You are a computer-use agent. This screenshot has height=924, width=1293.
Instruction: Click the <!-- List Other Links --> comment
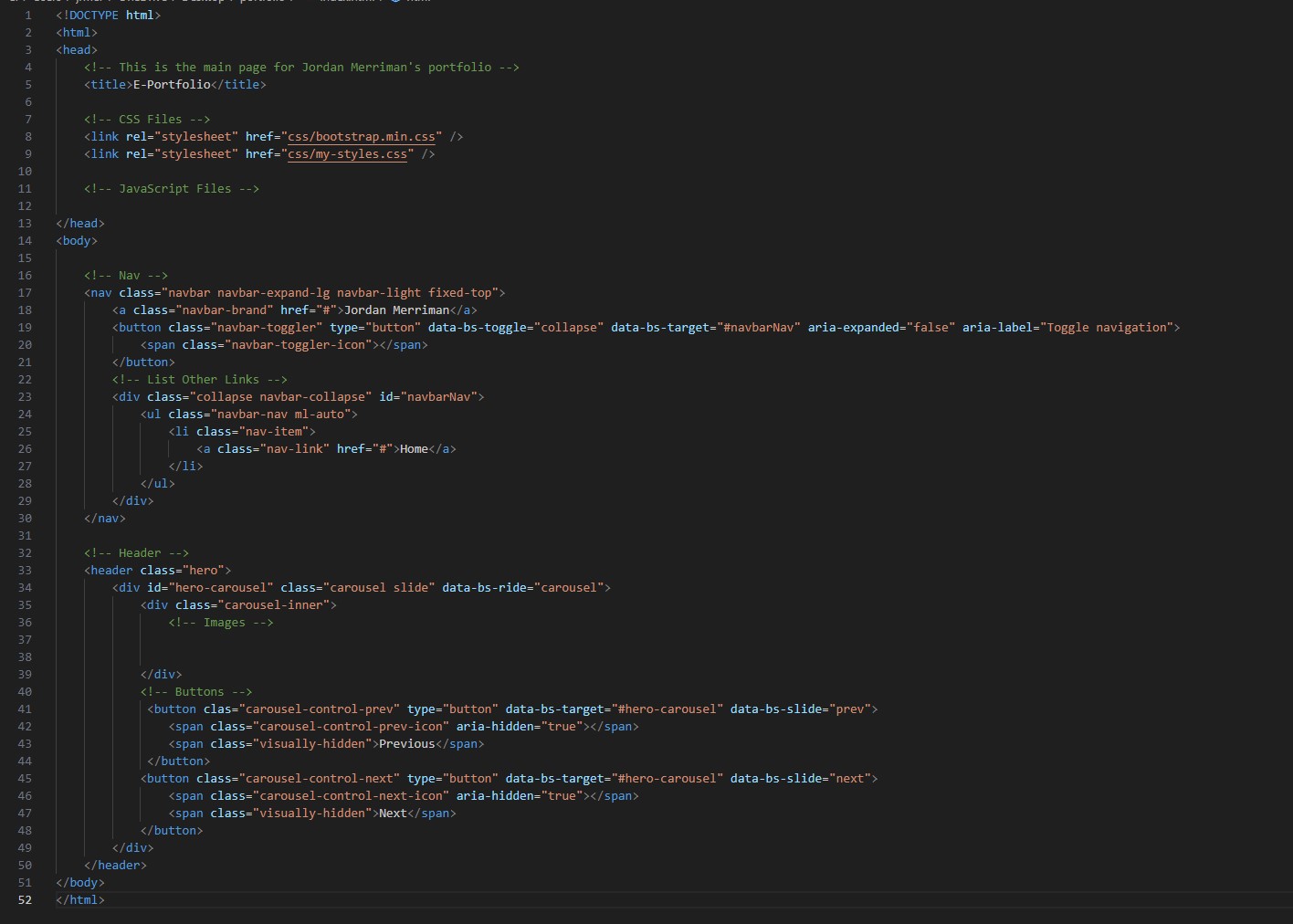click(200, 380)
